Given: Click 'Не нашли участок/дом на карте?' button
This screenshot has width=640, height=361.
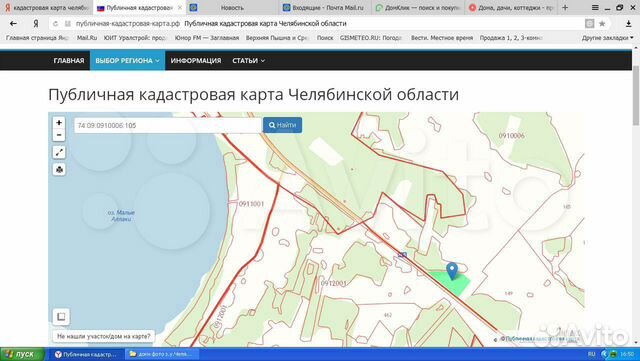Looking at the screenshot, I should pyautogui.click(x=104, y=336).
